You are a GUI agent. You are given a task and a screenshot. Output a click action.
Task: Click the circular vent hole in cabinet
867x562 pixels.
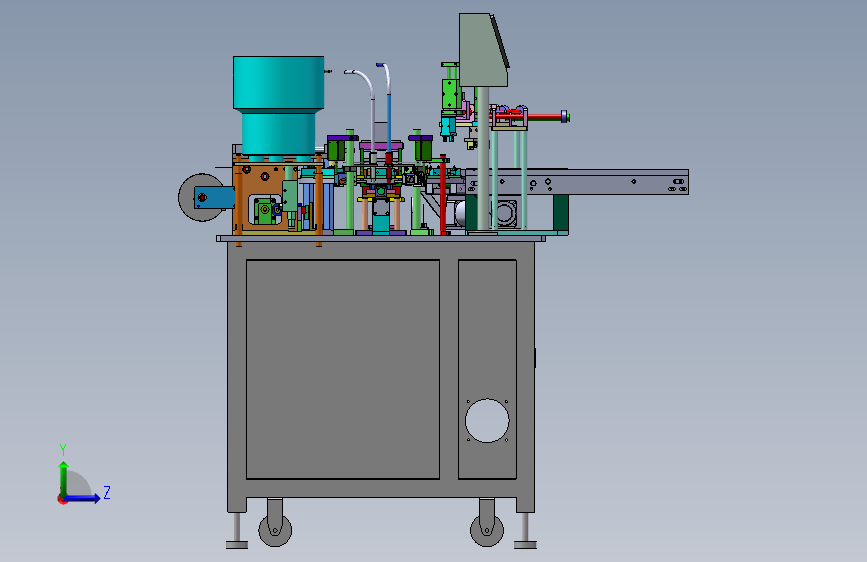tap(487, 420)
